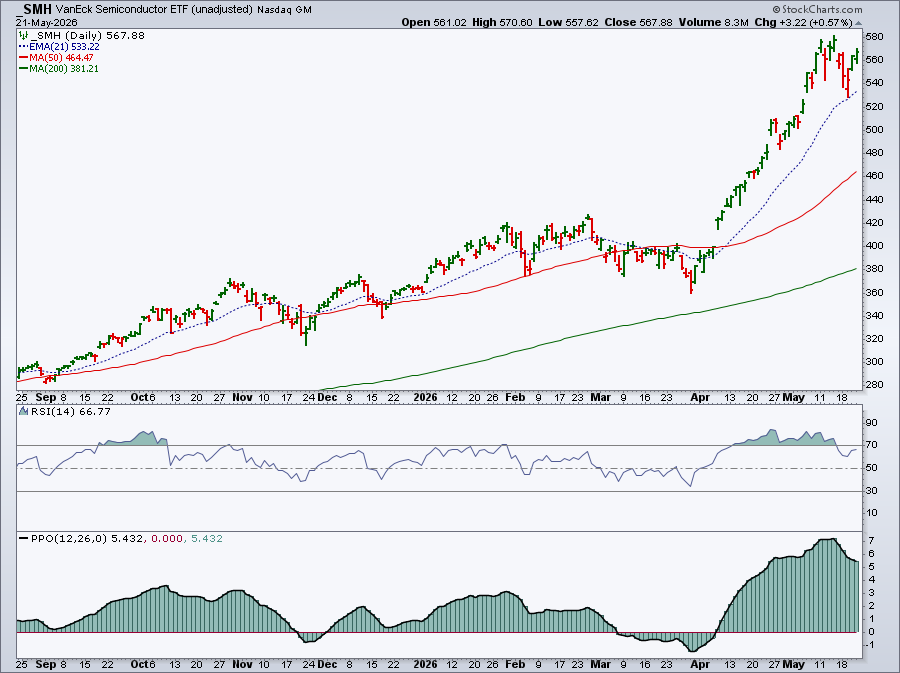The width and height of the screenshot is (900, 673).
Task: Click the blue dotted EMA(21) legend marker
Action: [x=24, y=46]
